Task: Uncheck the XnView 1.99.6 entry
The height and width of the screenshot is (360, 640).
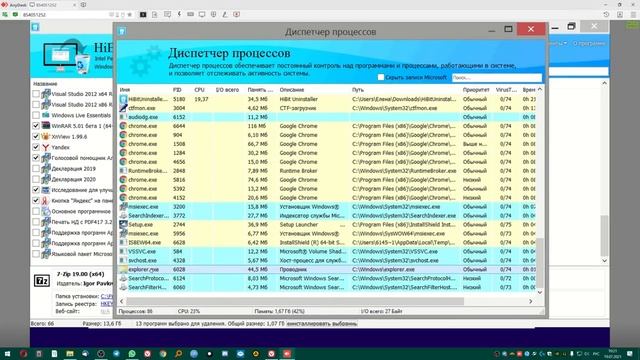Action: pos(36,136)
